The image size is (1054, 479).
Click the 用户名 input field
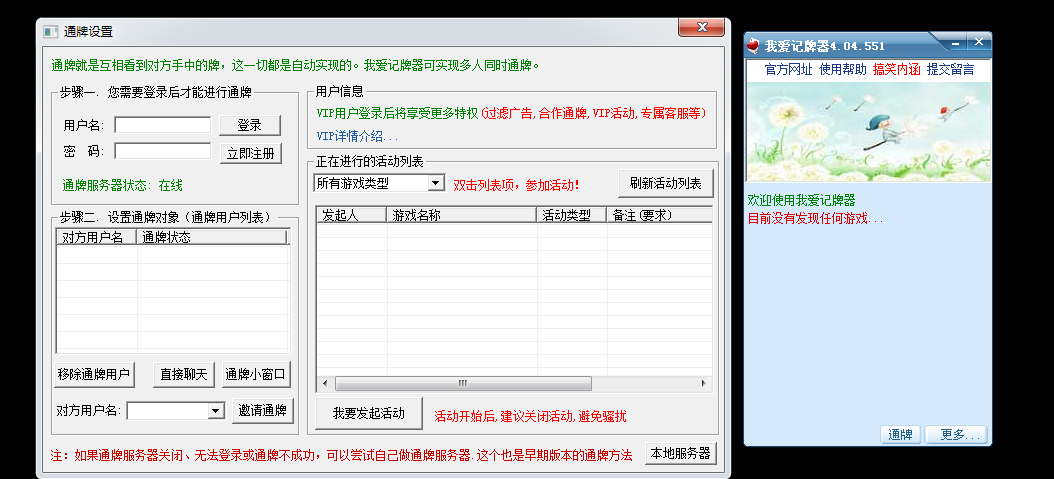162,125
